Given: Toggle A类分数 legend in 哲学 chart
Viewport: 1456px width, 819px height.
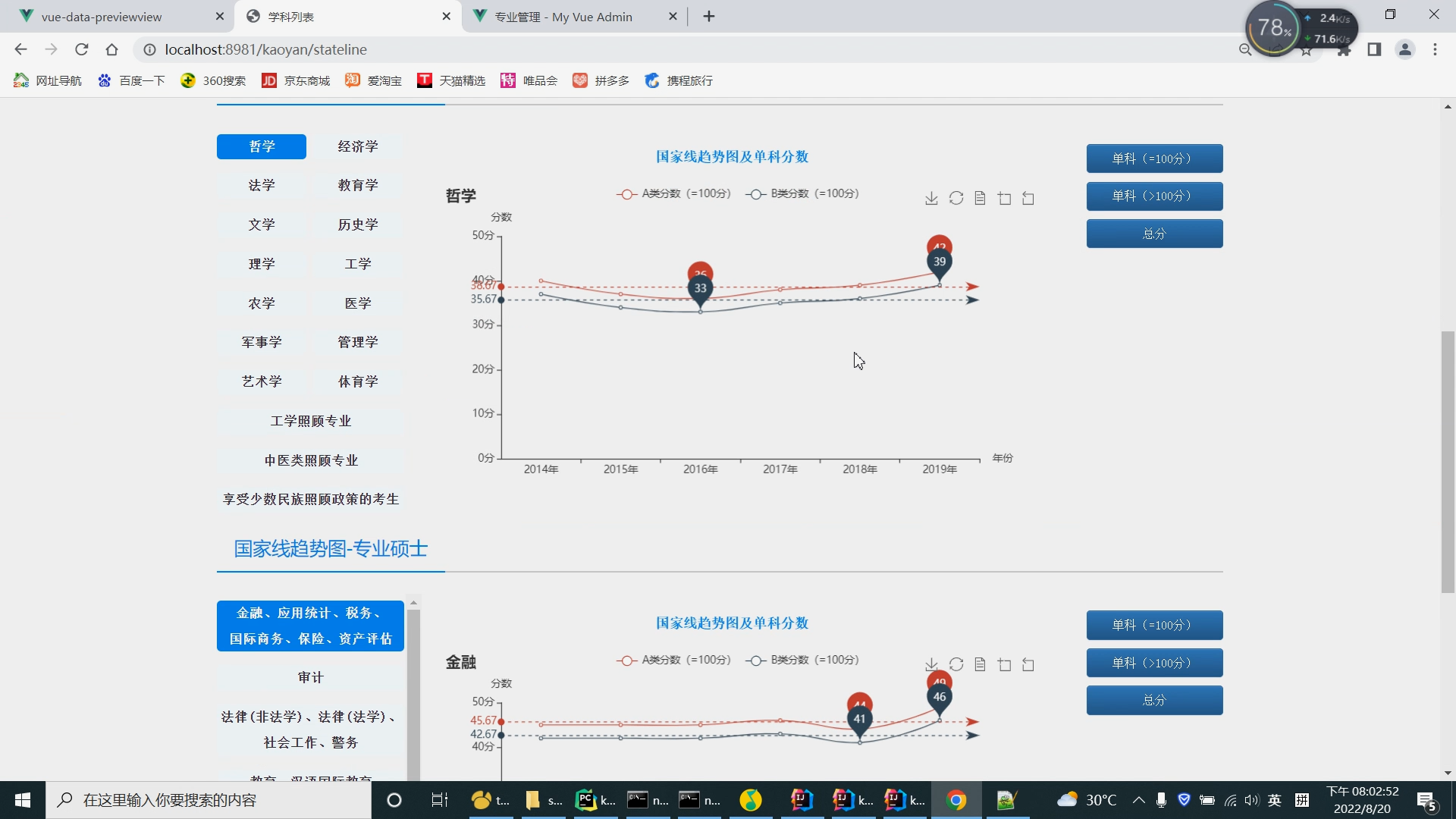Looking at the screenshot, I should click(x=674, y=194).
